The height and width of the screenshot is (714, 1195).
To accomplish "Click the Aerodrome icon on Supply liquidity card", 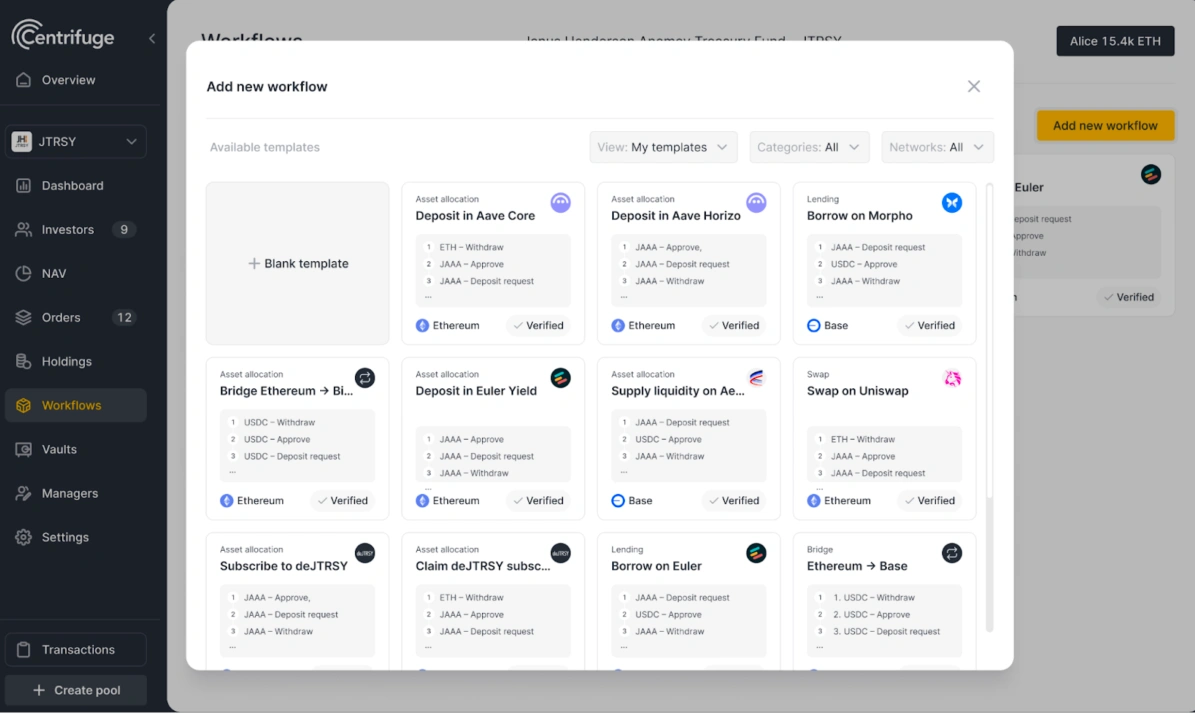I will pyautogui.click(x=756, y=378).
